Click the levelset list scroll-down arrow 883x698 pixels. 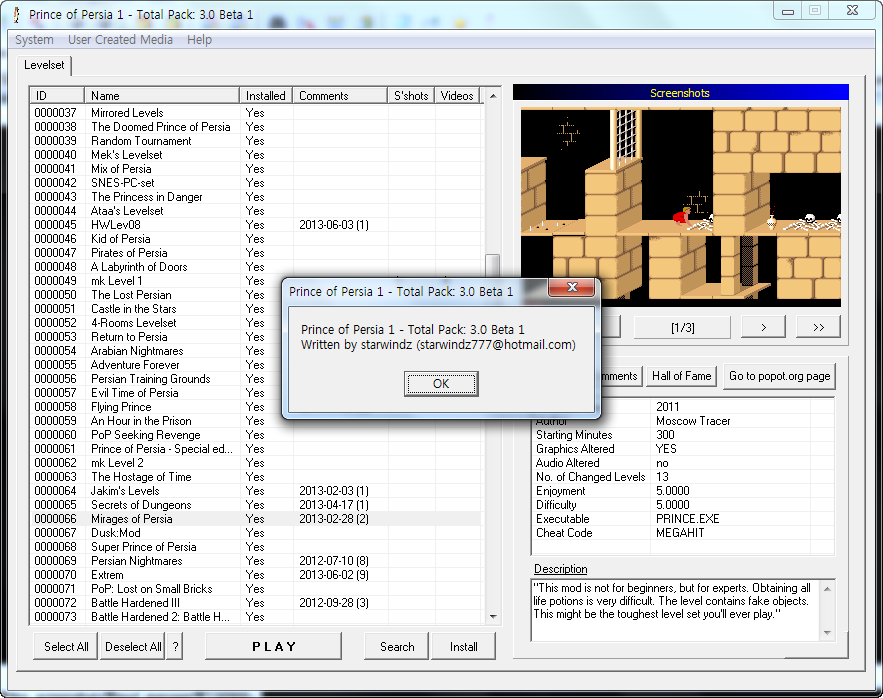[493, 616]
